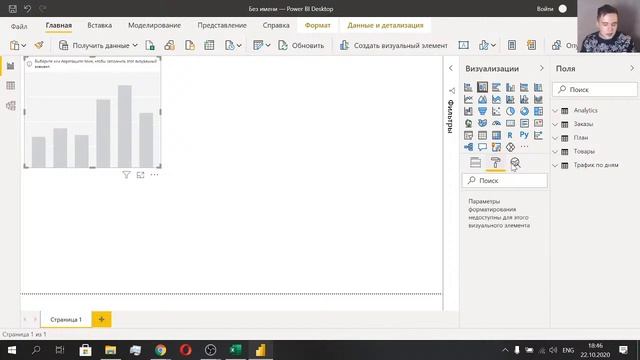
Task: Expand the Фильтры pane chevron
Action: point(451,68)
